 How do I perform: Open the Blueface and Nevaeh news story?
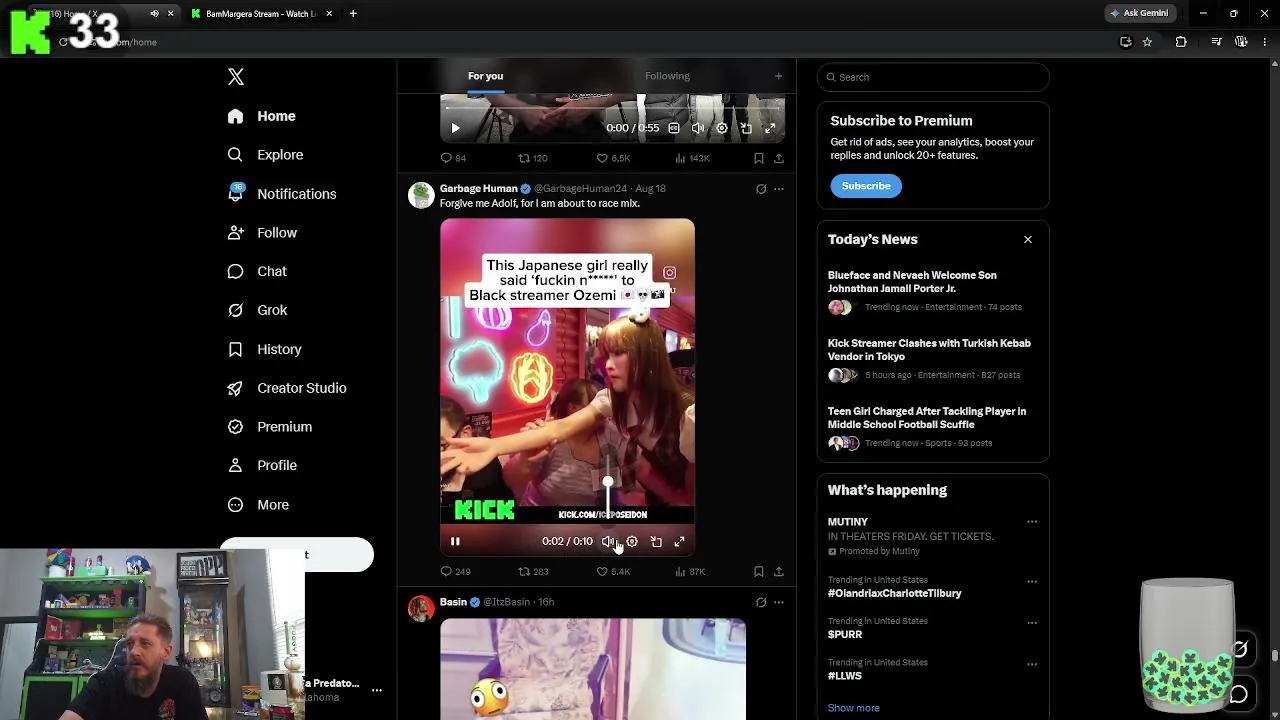click(933, 291)
